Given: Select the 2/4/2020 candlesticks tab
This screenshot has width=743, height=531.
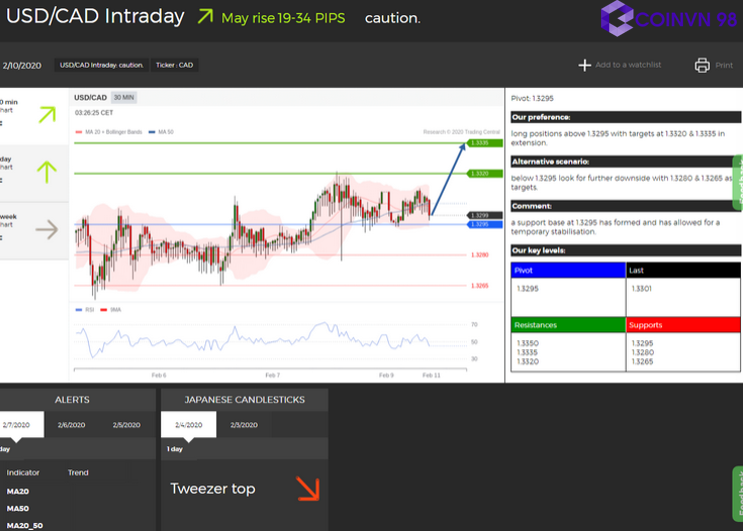Looking at the screenshot, I should (189, 425).
